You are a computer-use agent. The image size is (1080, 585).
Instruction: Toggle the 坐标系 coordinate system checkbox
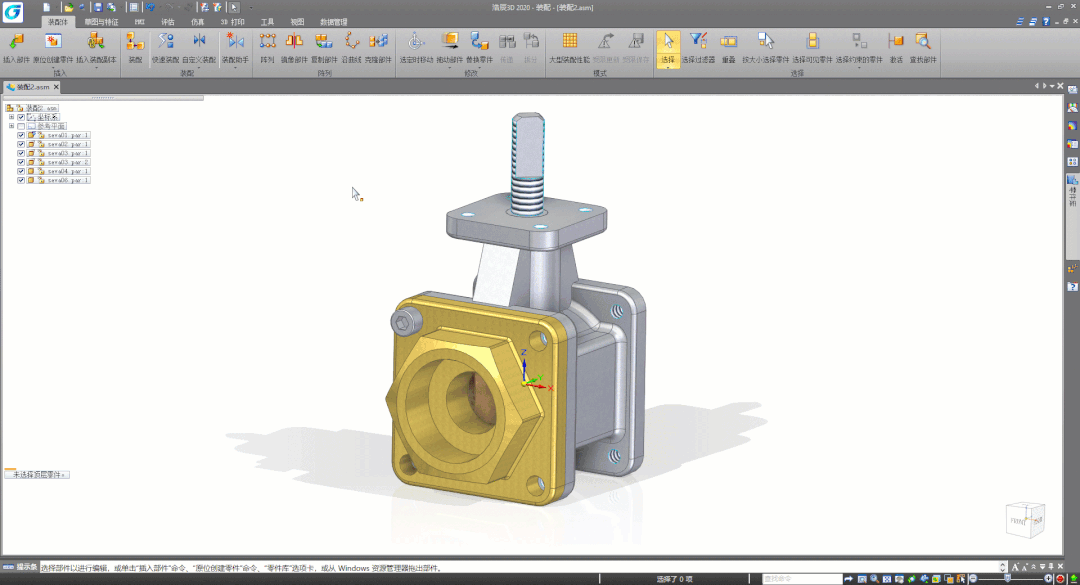click(21, 117)
